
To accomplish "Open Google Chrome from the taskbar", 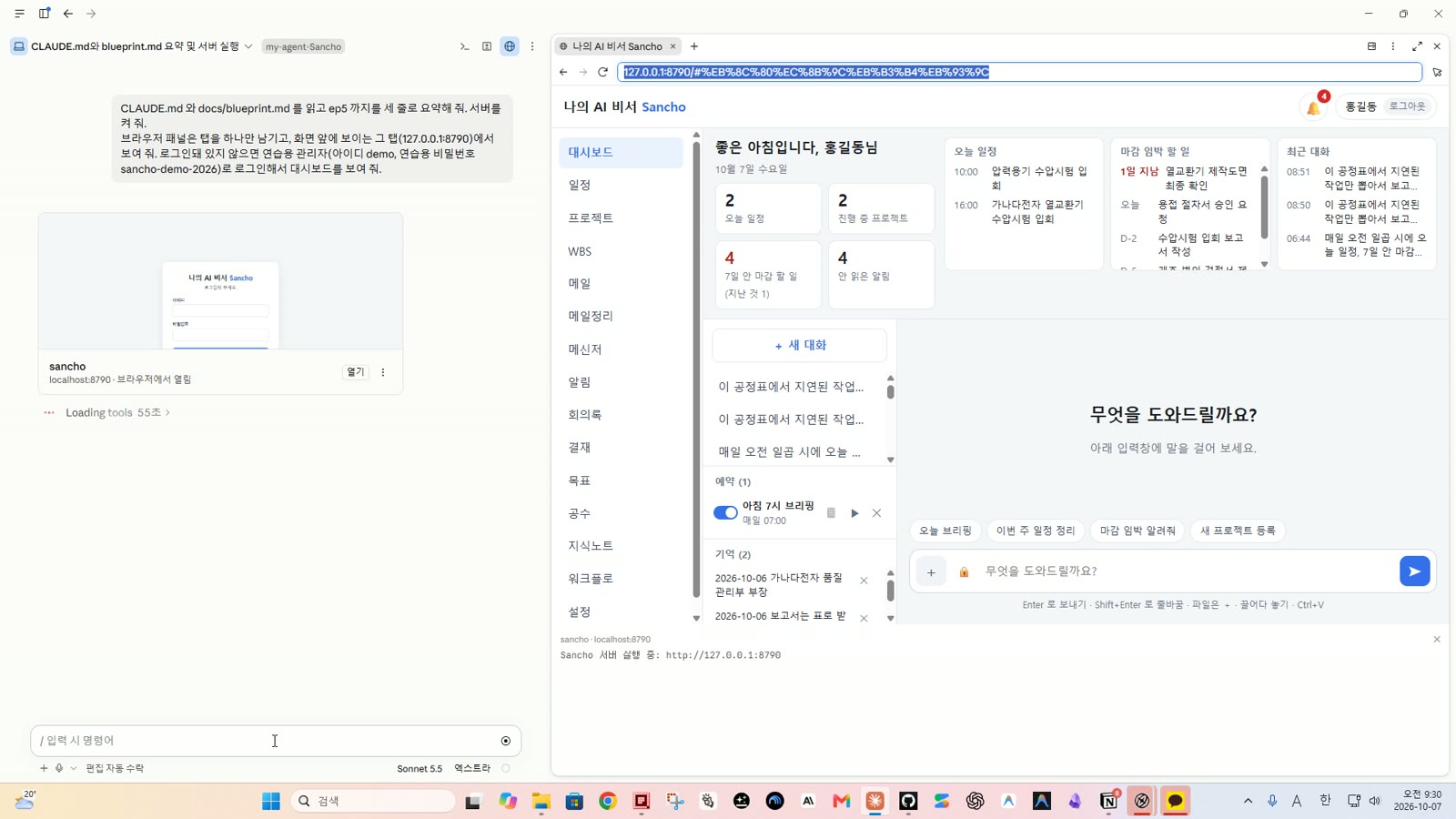I will tap(608, 801).
